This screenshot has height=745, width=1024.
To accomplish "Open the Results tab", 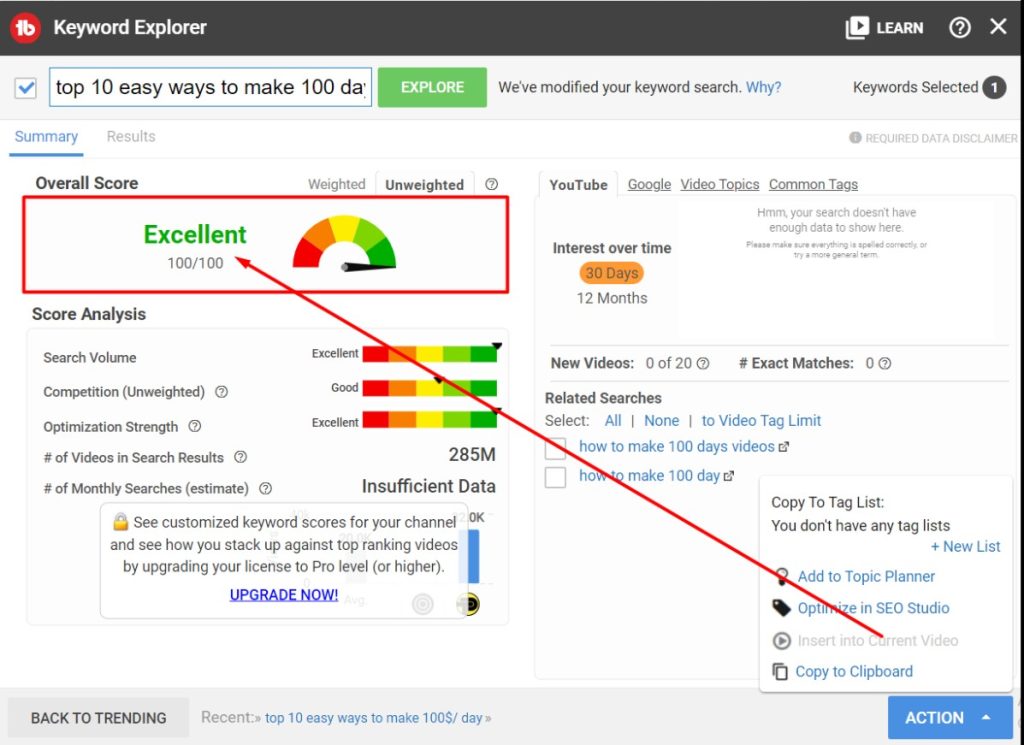I will (x=131, y=136).
